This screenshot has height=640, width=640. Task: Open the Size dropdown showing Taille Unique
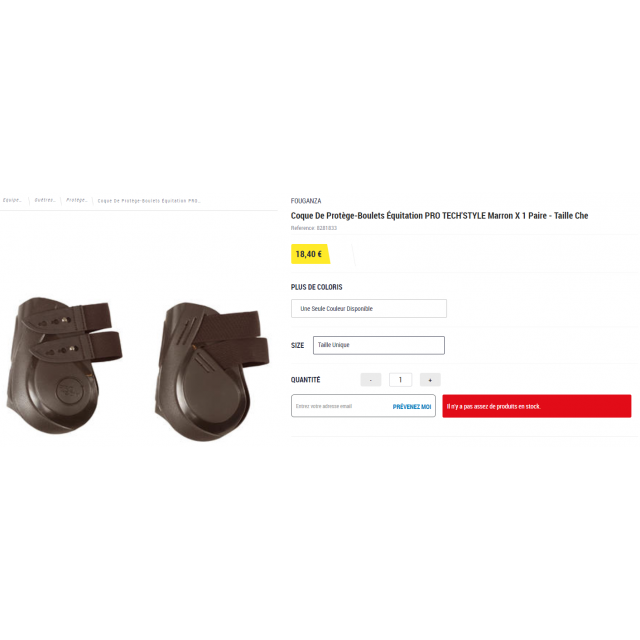point(379,345)
